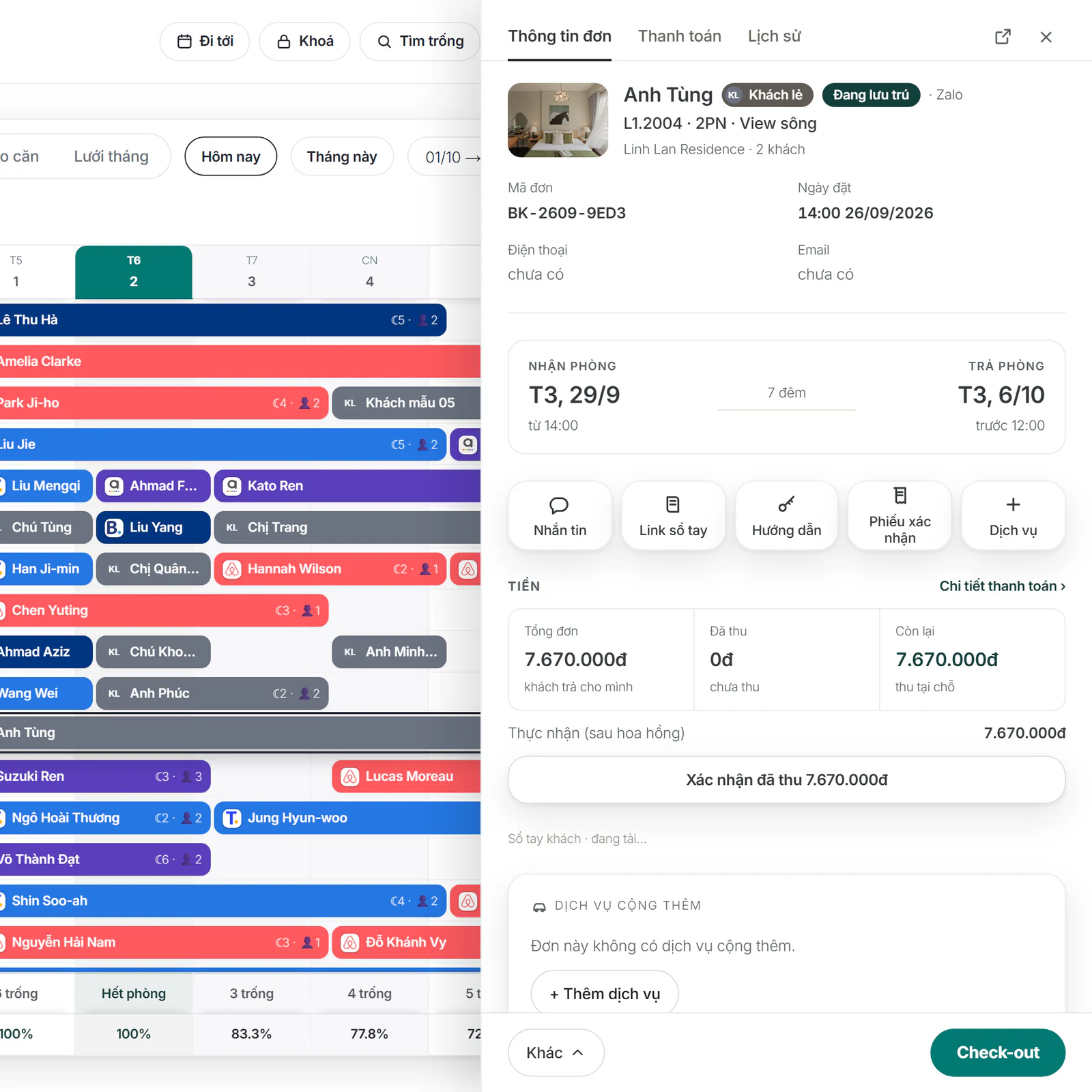Open the Anh Phúc booking bar
1092x1092 pixels.
[212, 693]
